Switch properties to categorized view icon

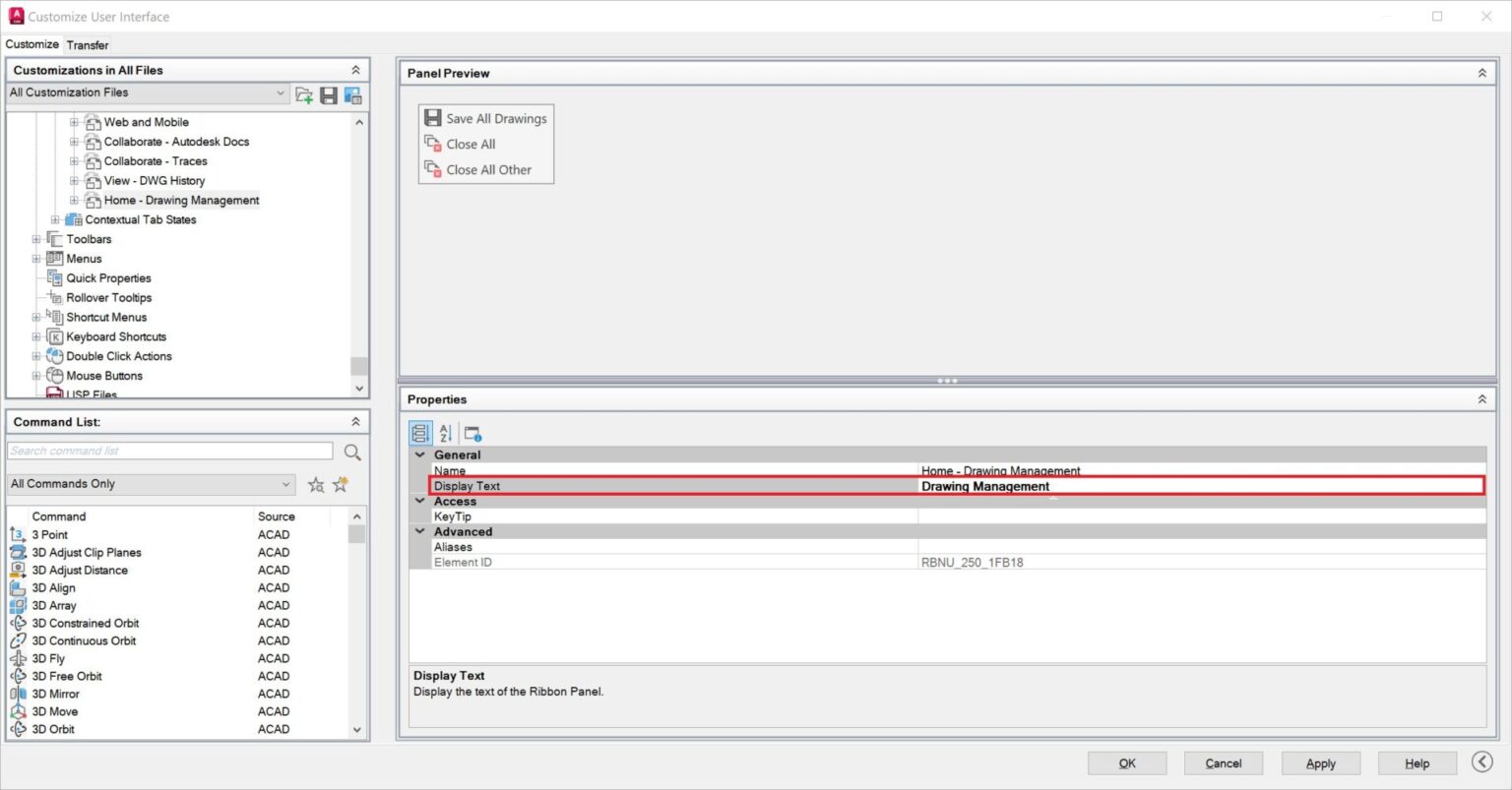coord(420,433)
